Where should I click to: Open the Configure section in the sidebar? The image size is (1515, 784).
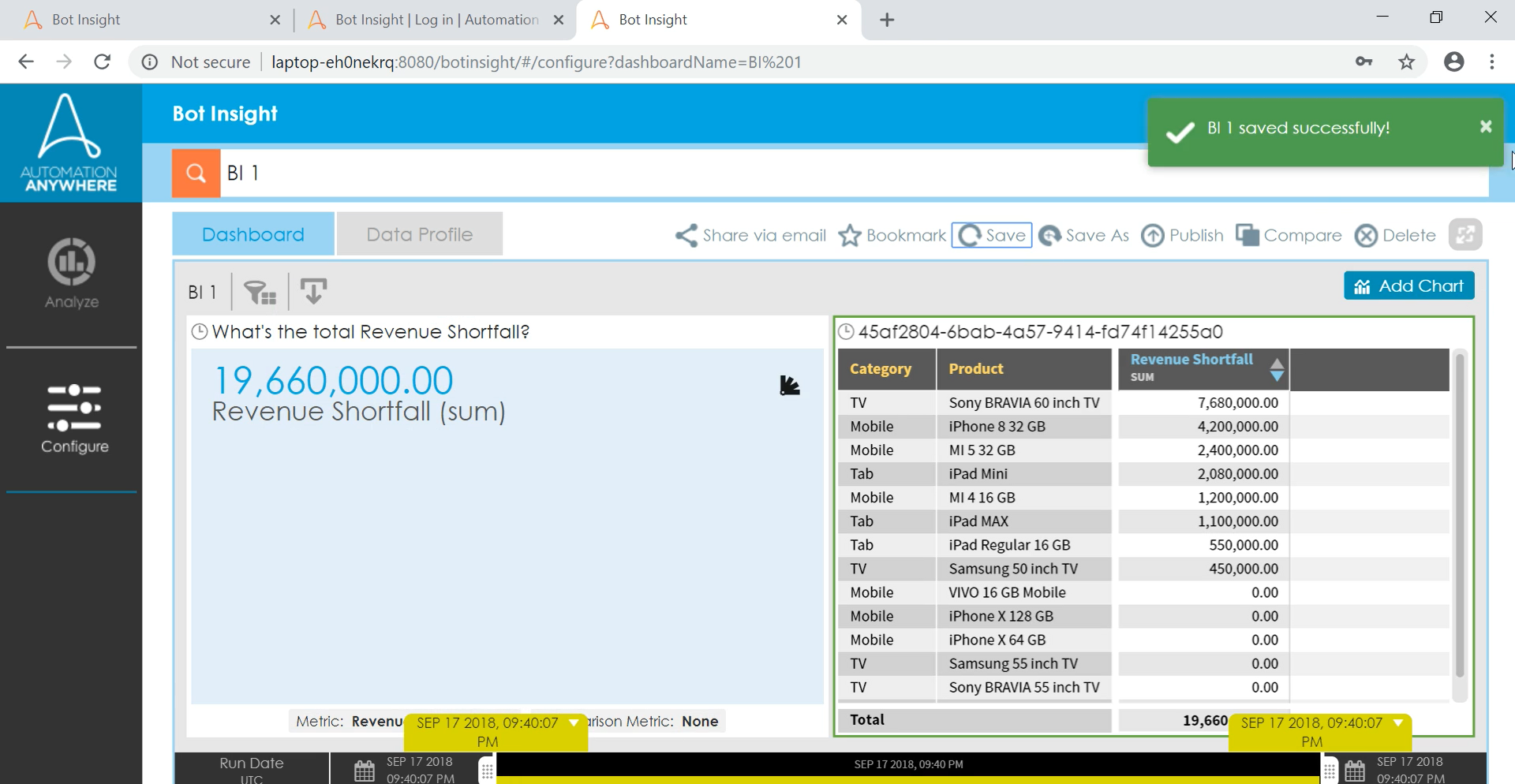click(x=74, y=419)
